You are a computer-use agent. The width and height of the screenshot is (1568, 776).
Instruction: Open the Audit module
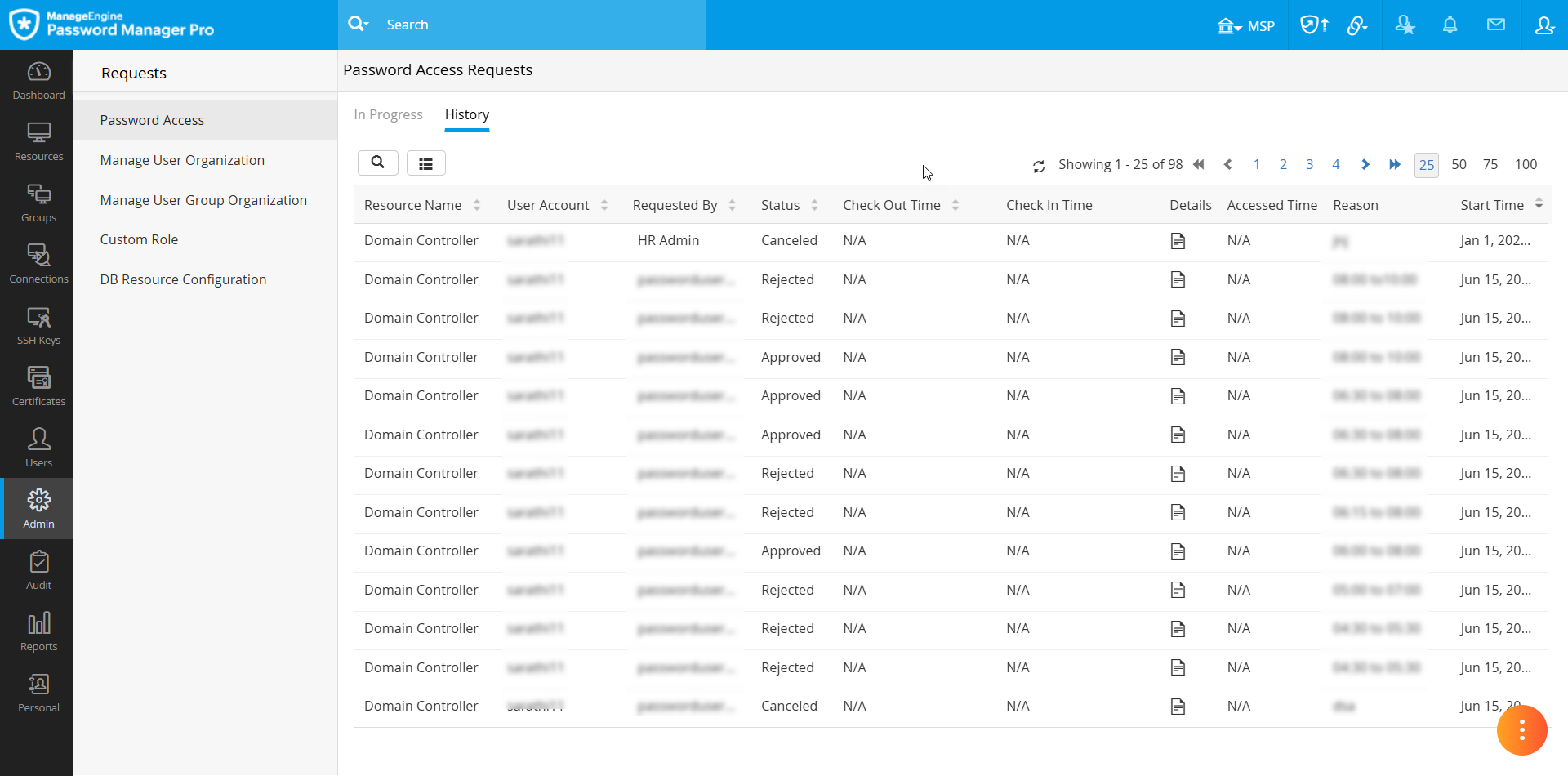pos(38,571)
